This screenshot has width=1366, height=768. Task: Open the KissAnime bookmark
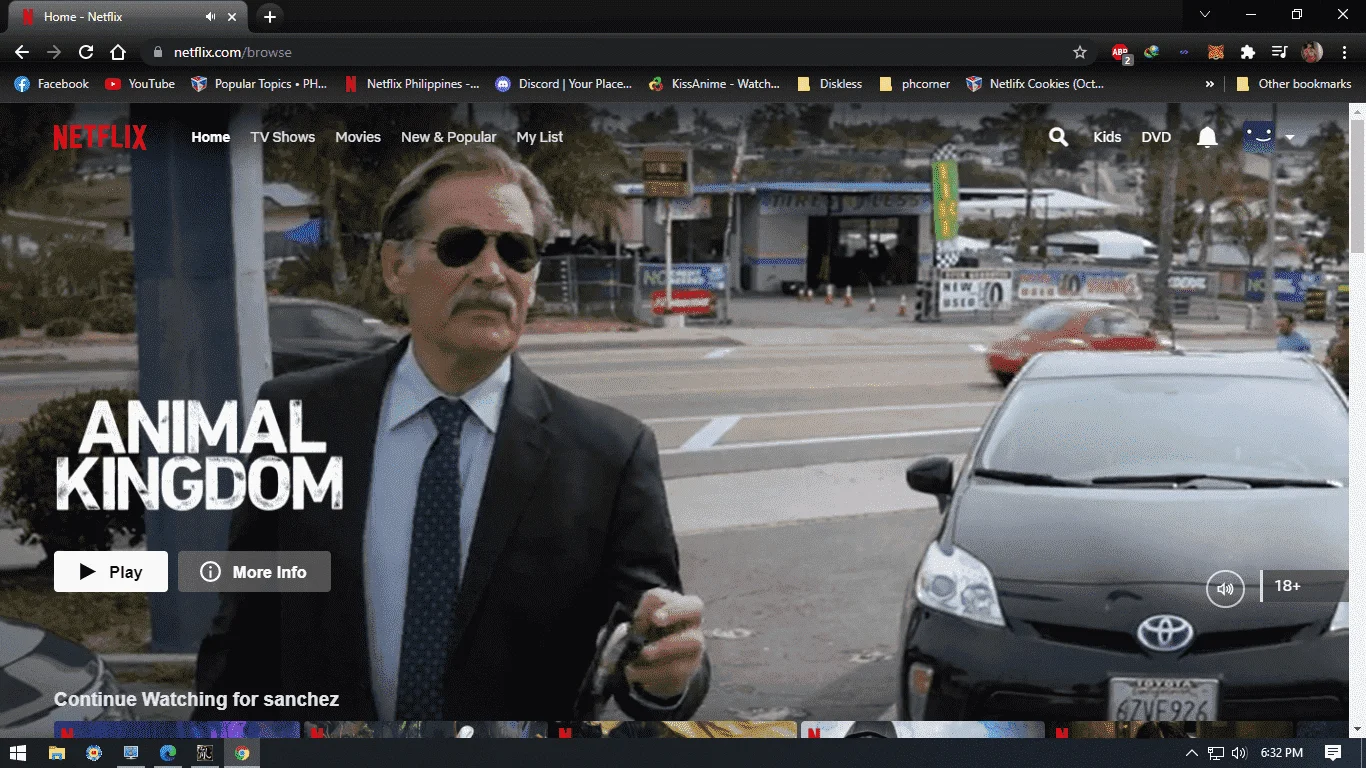[x=714, y=84]
